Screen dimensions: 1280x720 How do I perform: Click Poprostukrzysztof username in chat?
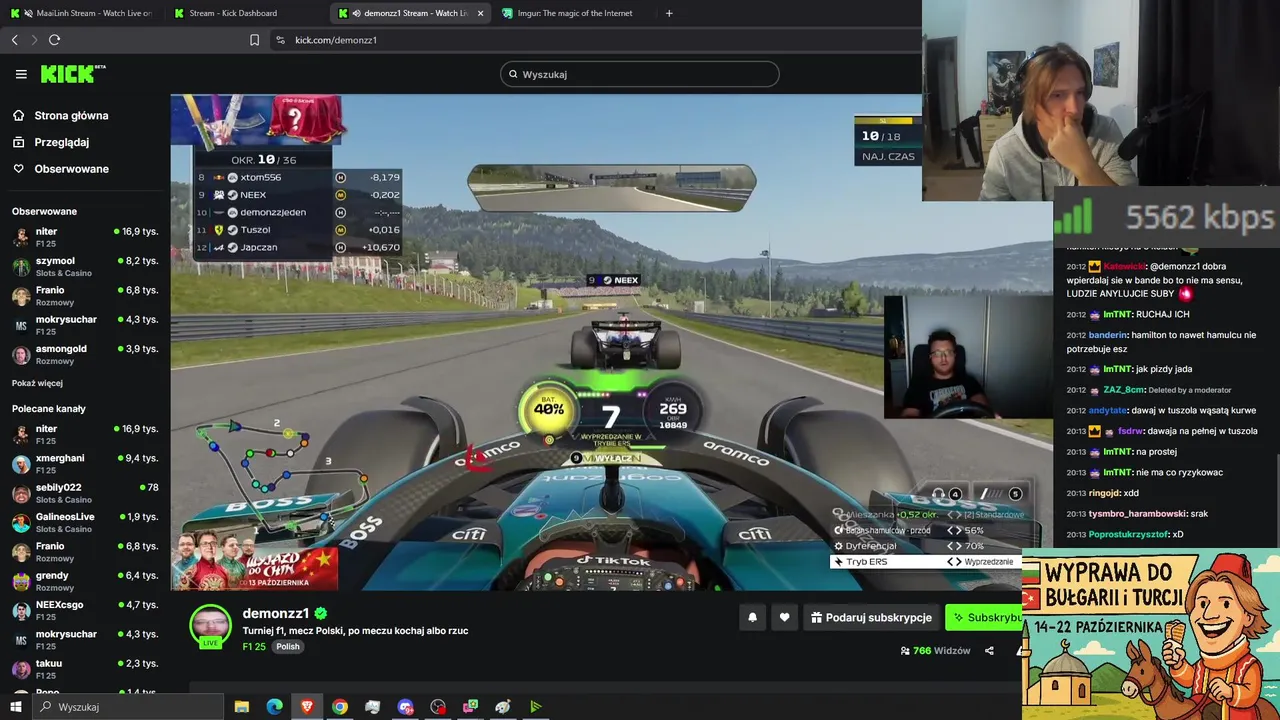1129,535
